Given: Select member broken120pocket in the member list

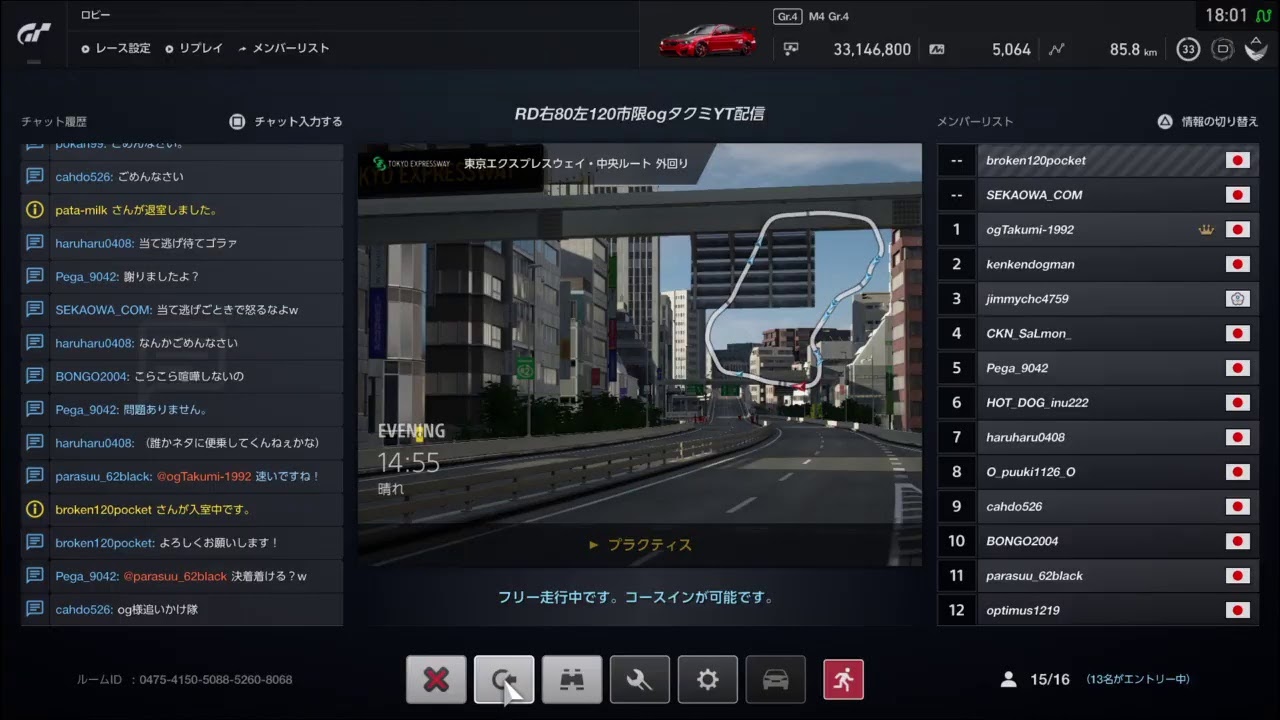Looking at the screenshot, I should [1098, 160].
